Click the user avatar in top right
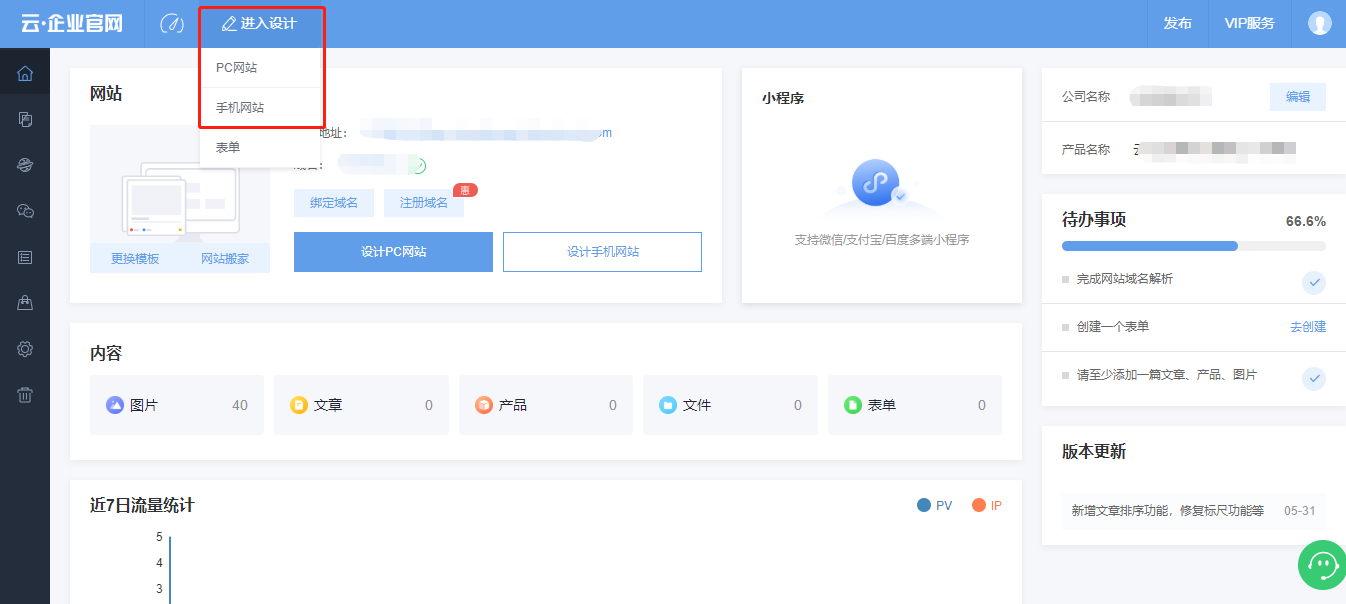Screen dimensions: 1346x604 tap(1320, 23)
